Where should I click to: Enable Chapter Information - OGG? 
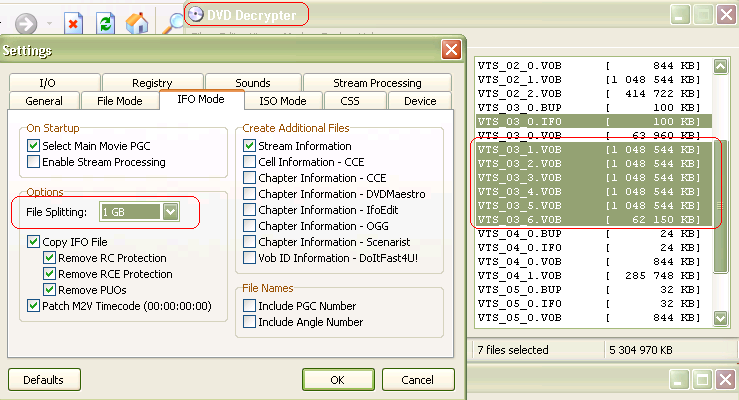(x=249, y=226)
